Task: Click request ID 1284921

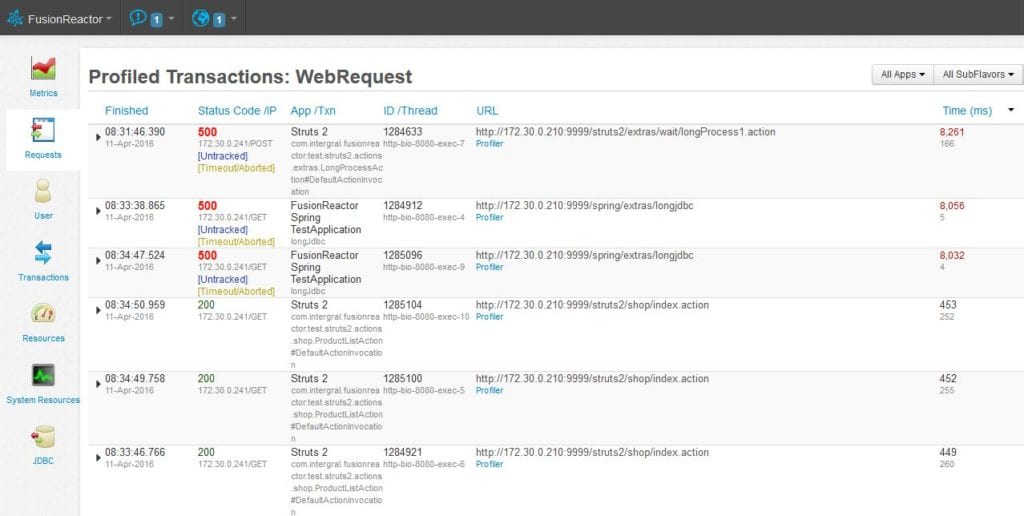Action: tap(402, 453)
